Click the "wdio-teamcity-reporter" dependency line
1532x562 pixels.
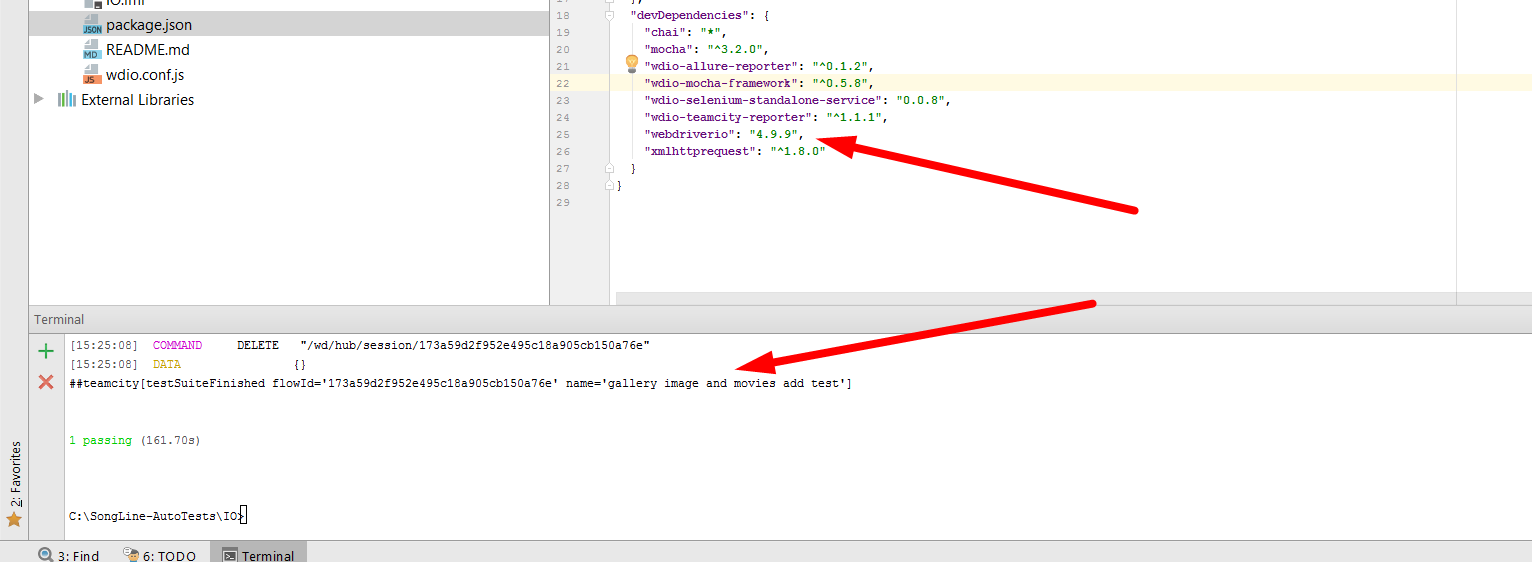pyautogui.click(x=766, y=117)
